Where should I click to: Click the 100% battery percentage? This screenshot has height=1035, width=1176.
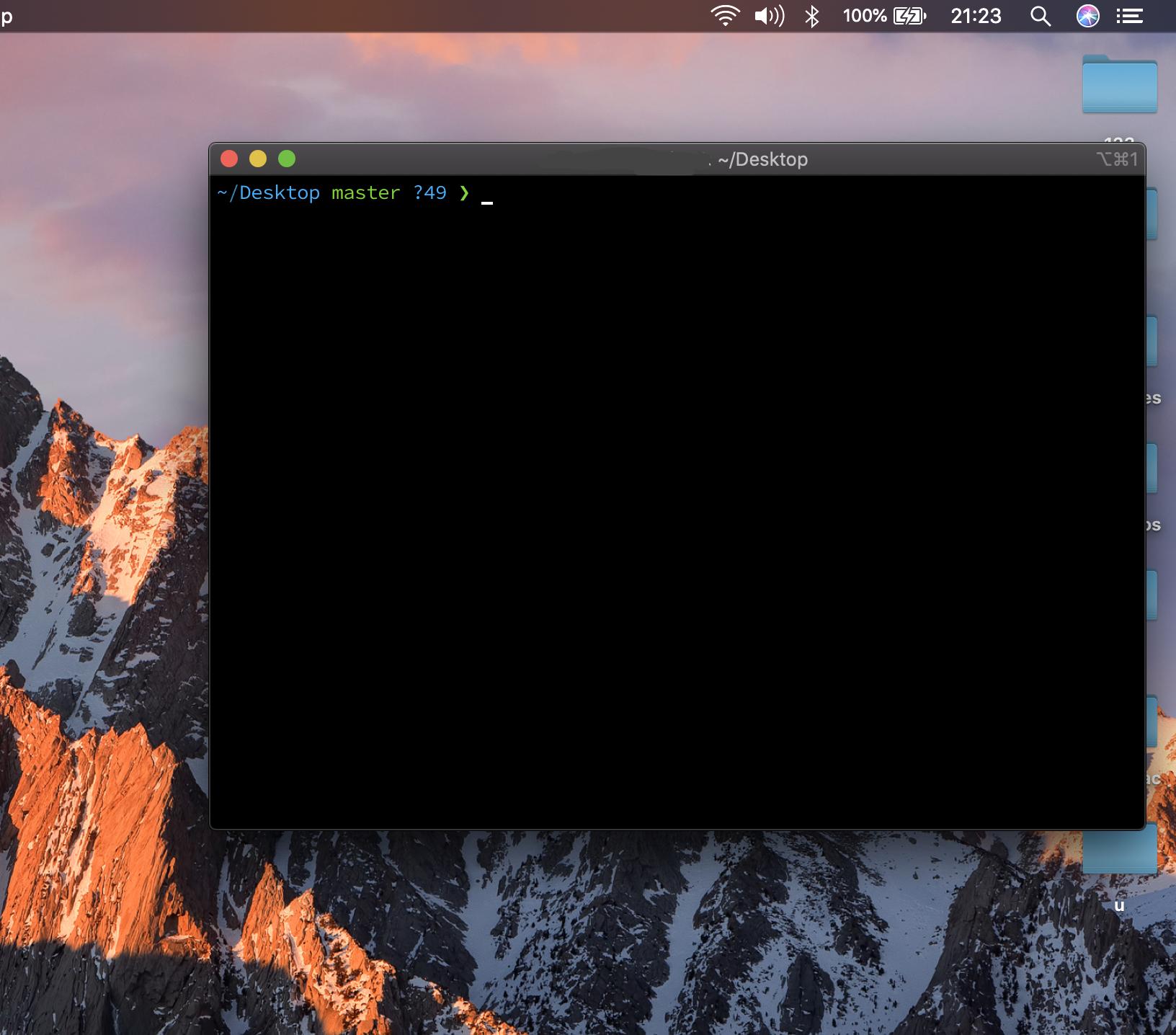865,16
